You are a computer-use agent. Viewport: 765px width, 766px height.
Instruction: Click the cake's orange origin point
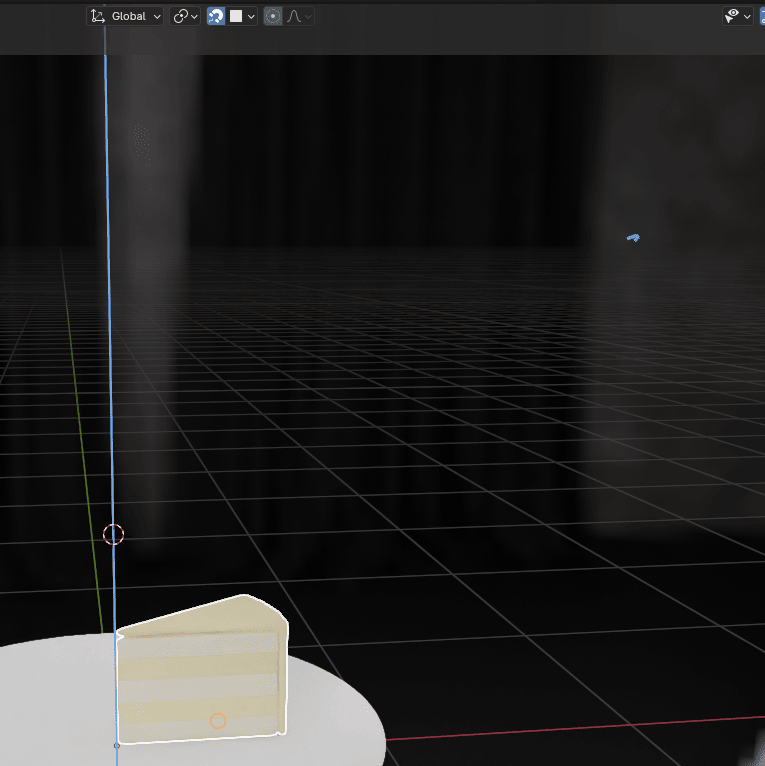tap(218, 721)
